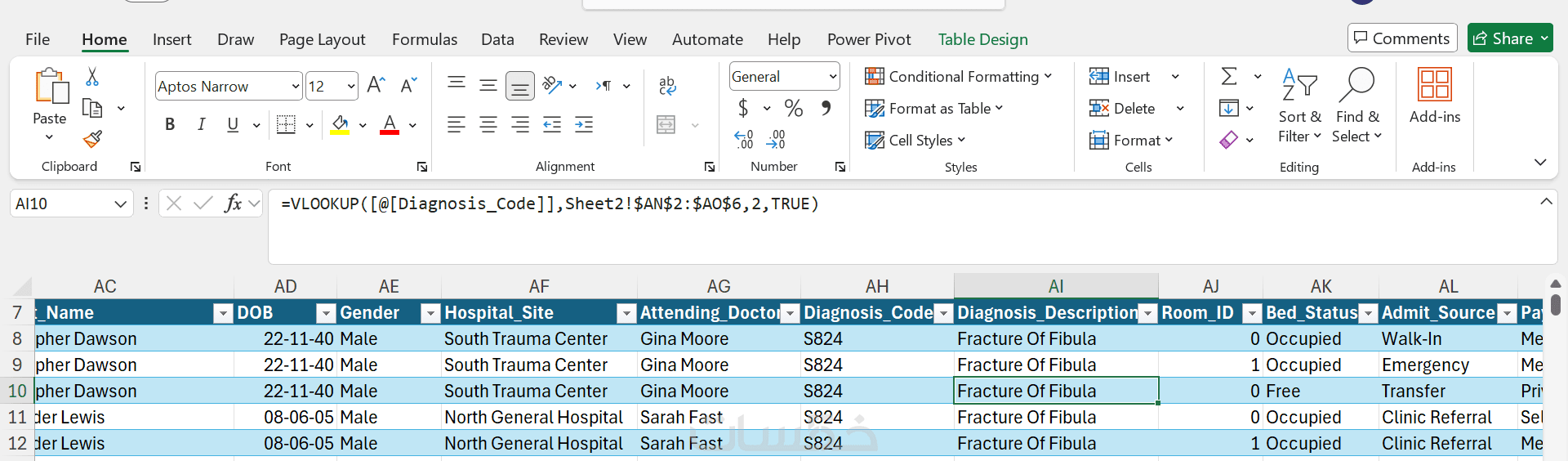The image size is (1568, 461).
Task: Open the Hospital_Site column filter dropdown
Action: 626,313
